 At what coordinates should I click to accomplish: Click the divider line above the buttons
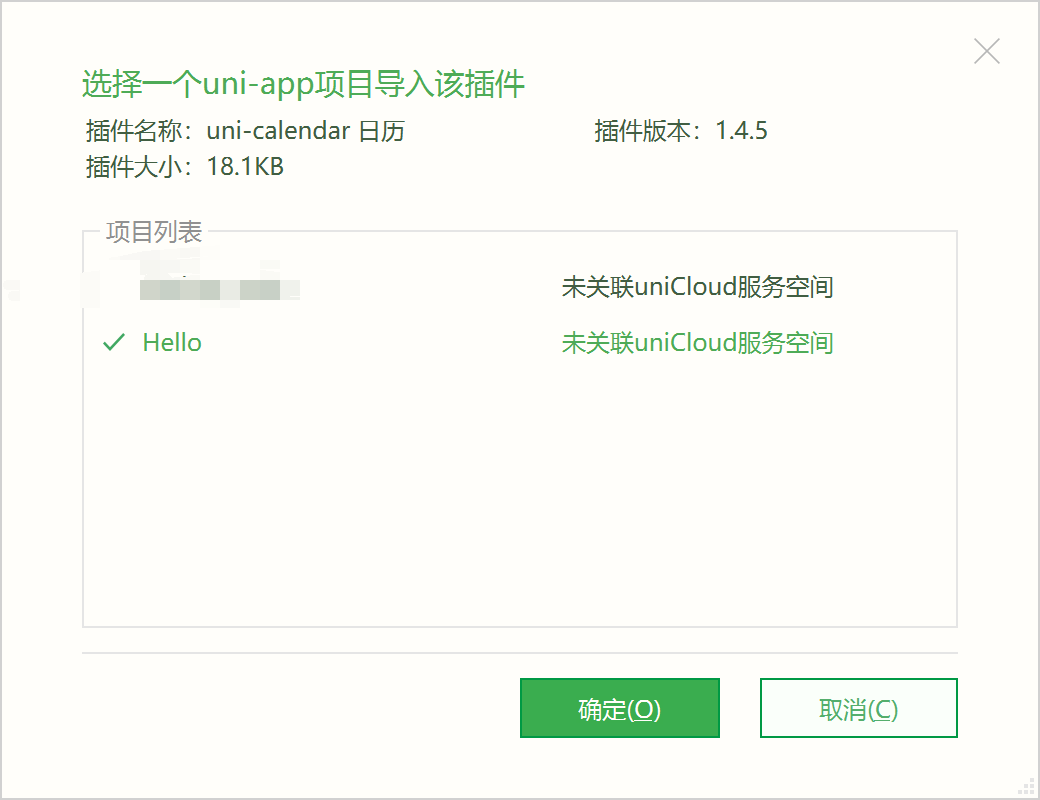click(519, 654)
